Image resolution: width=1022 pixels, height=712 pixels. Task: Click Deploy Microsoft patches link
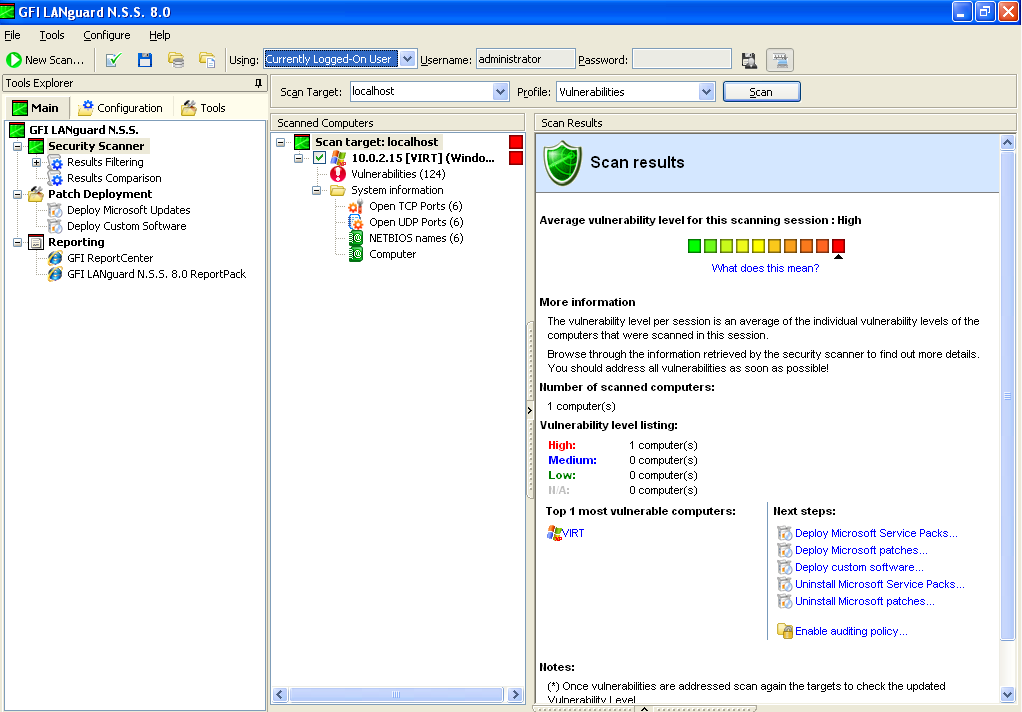[x=861, y=550]
